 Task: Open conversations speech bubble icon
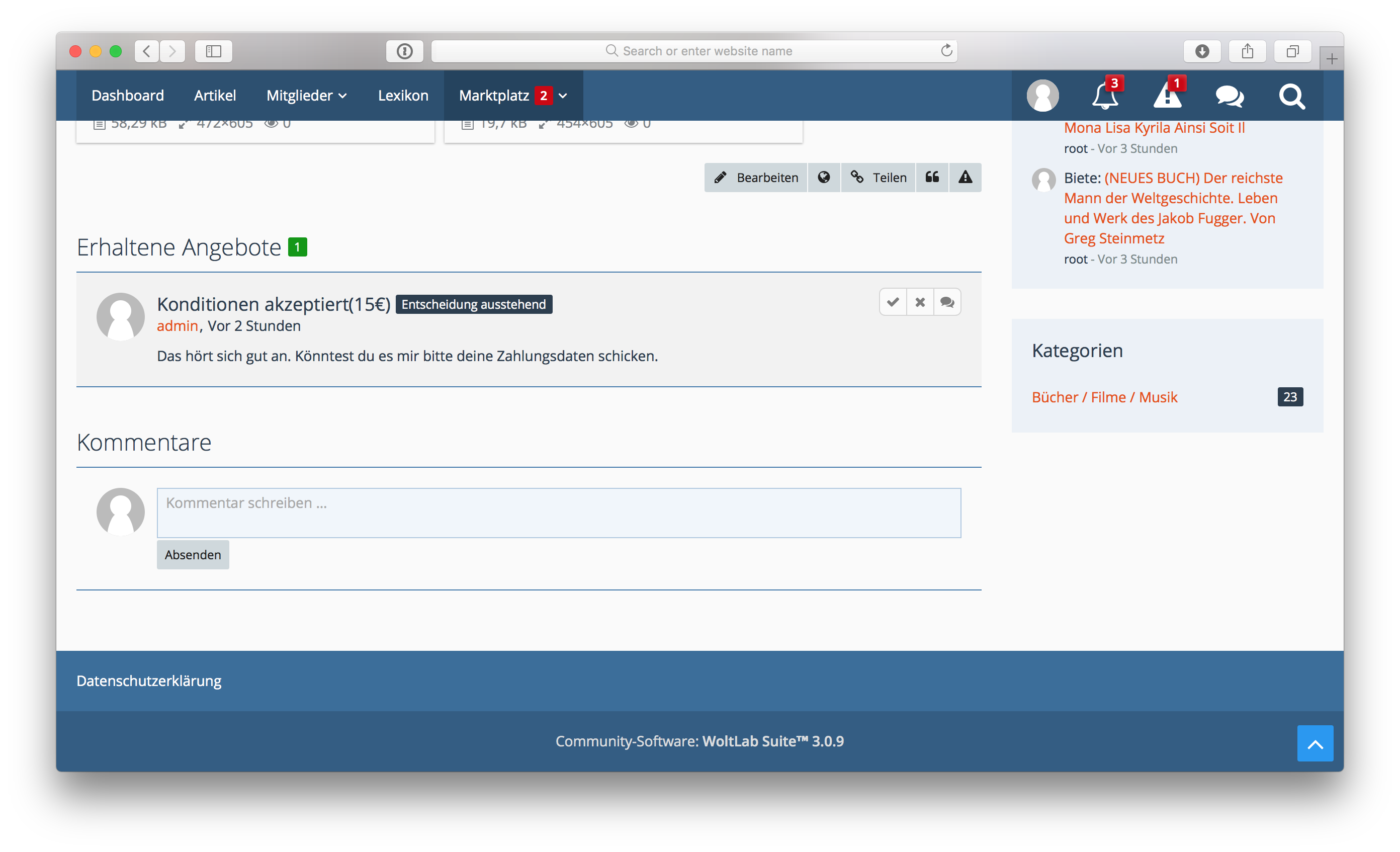coord(1229,96)
